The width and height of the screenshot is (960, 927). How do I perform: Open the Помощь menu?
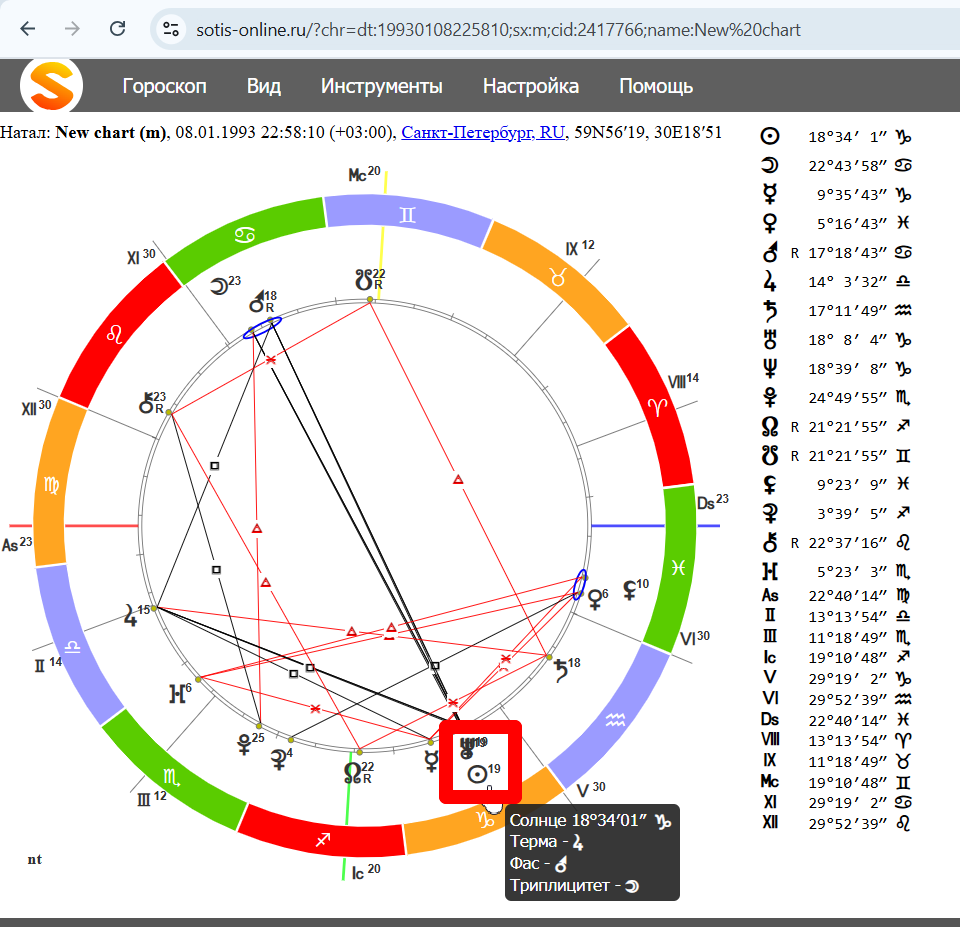656,86
